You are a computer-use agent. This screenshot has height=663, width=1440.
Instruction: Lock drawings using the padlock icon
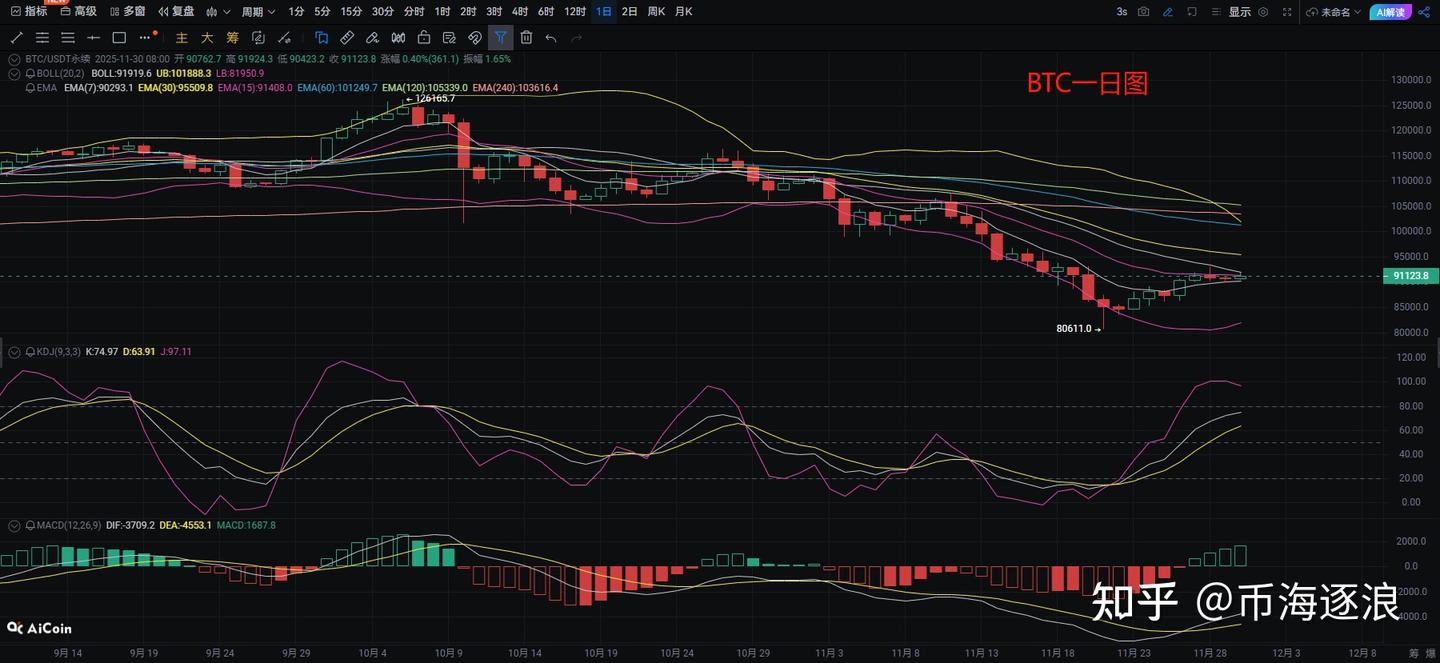coord(424,37)
